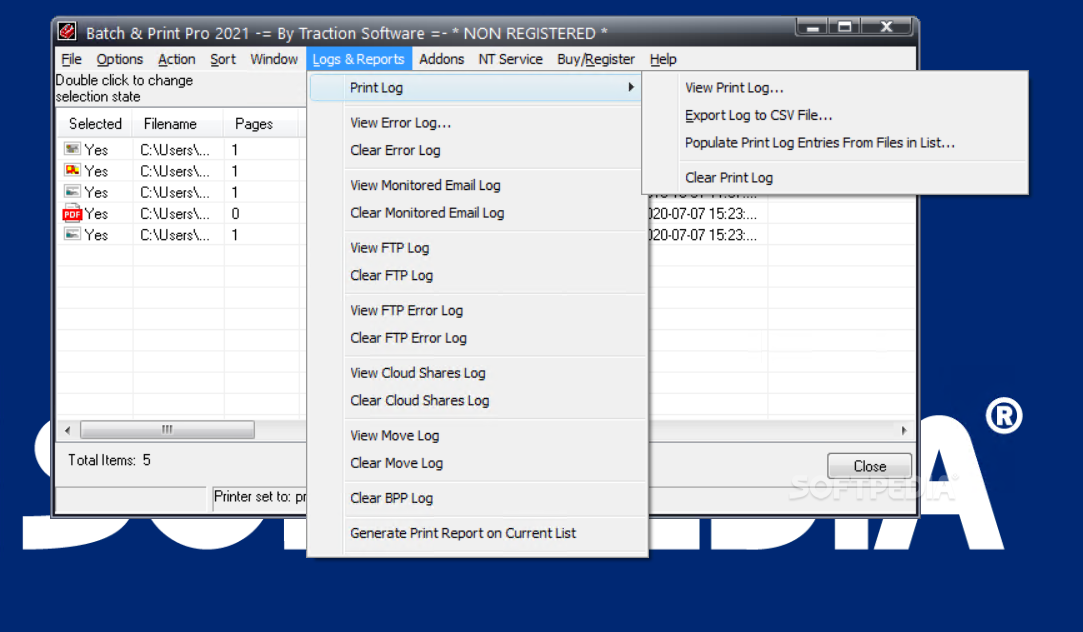Choose Export Log to CSV File...
Viewport: 1083px width, 632px height.
pyautogui.click(x=758, y=115)
